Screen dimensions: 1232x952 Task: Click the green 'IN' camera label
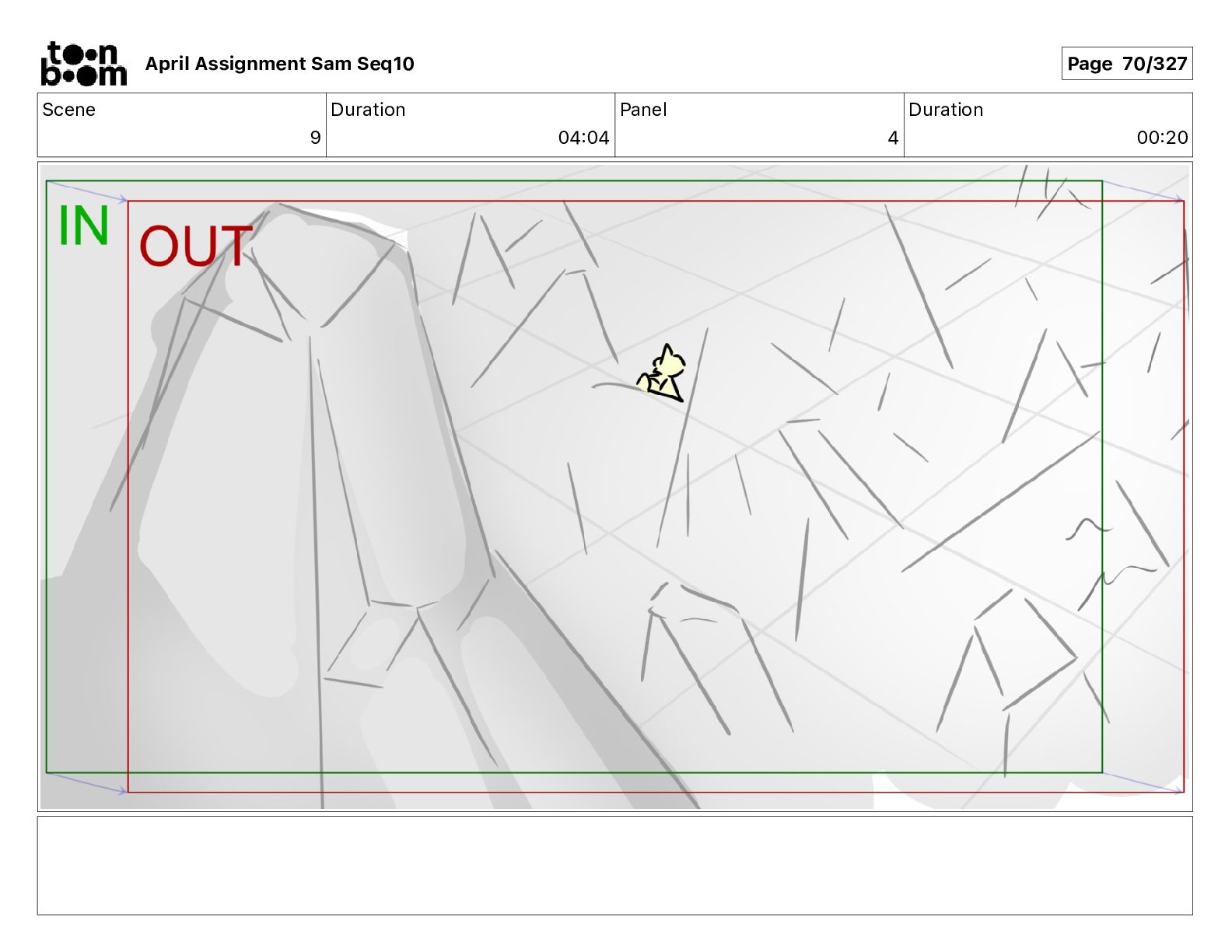pyautogui.click(x=83, y=226)
